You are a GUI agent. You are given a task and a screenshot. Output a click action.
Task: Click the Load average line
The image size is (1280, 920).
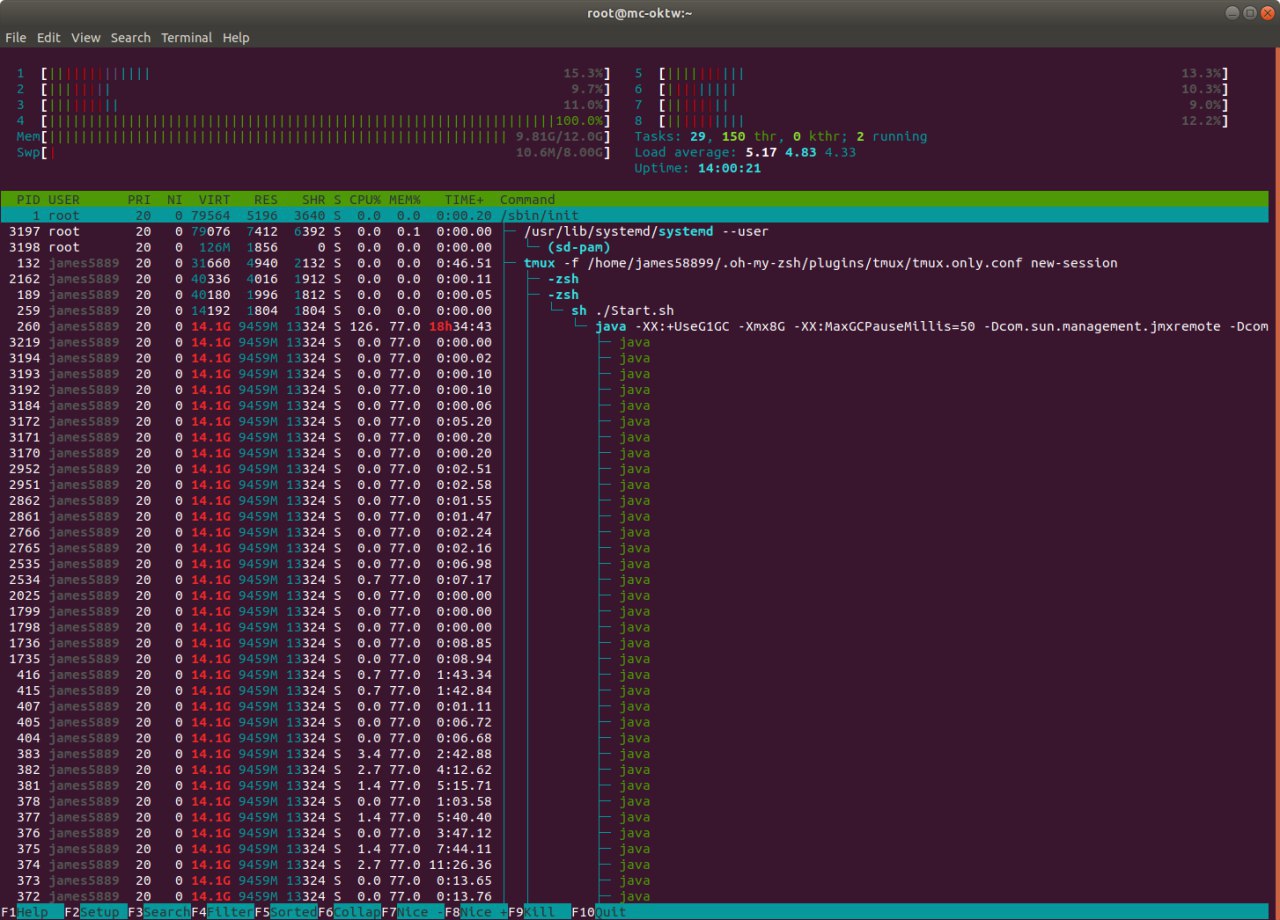(x=745, y=153)
